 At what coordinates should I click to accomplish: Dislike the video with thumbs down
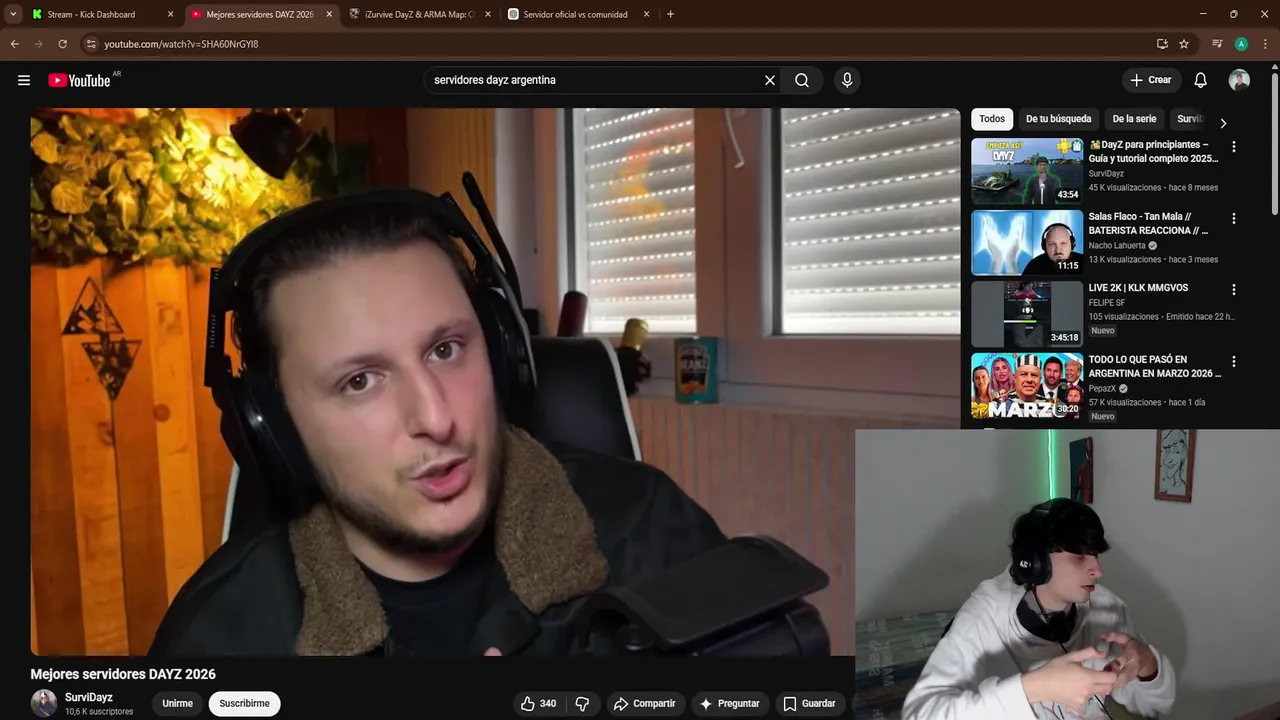(x=582, y=704)
